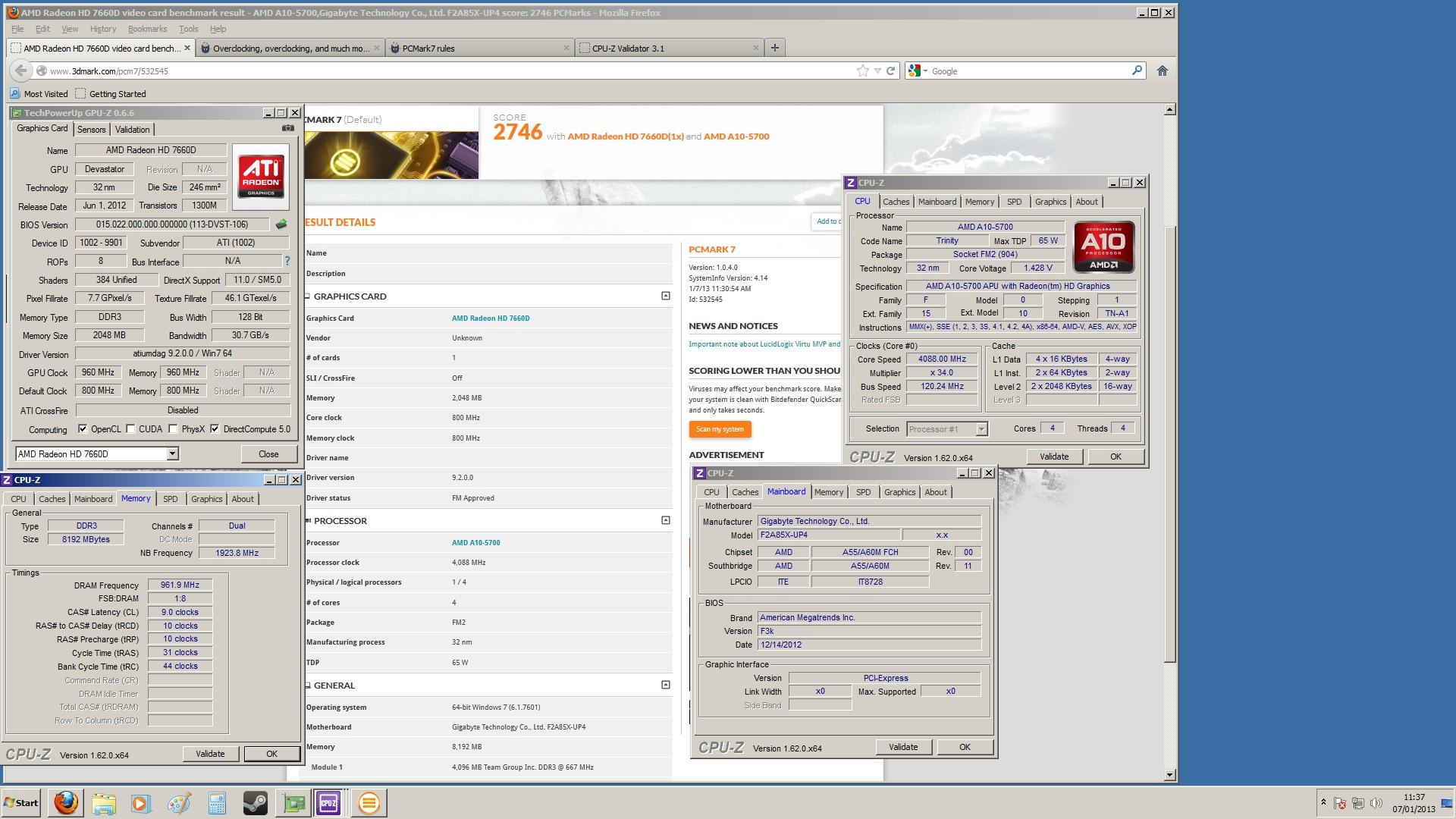Open the calculator taskbar icon
Image resolution: width=1456 pixels, height=819 pixels.
tap(217, 802)
